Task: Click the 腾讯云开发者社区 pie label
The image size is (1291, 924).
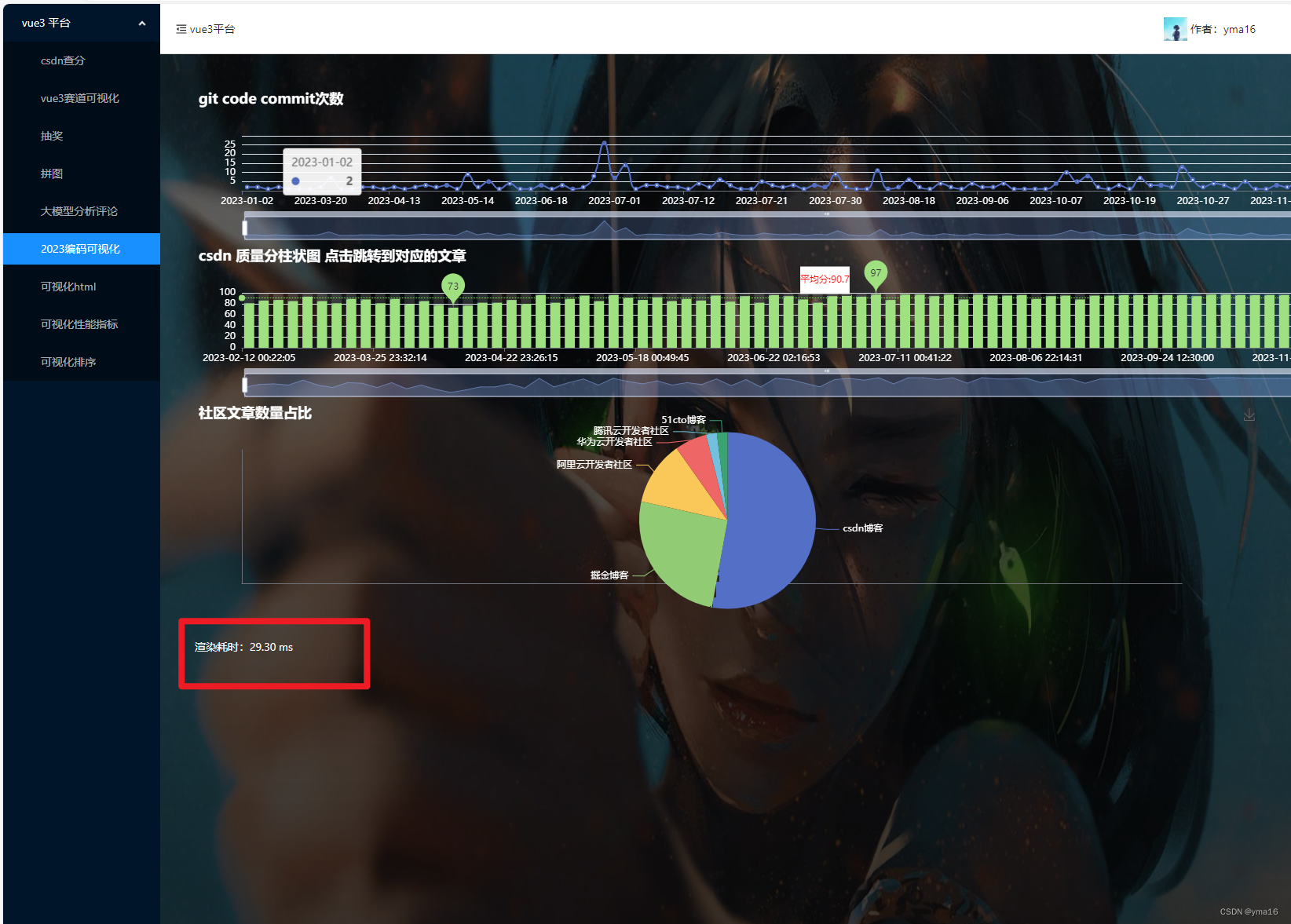Action: tap(631, 431)
